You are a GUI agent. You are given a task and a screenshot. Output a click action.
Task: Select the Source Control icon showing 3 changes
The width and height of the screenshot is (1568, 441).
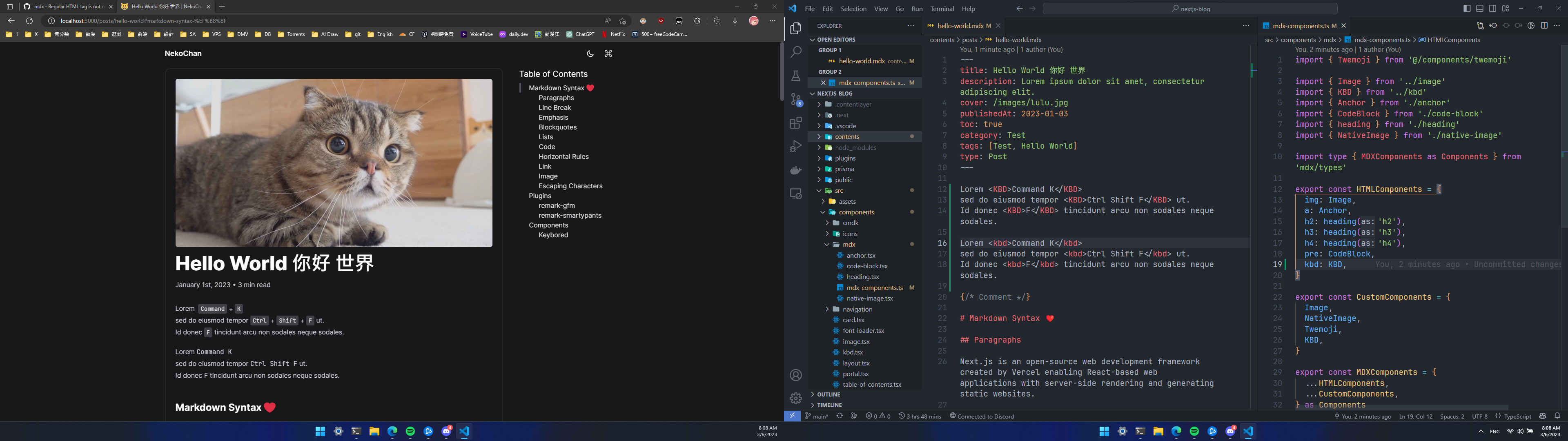point(795,98)
